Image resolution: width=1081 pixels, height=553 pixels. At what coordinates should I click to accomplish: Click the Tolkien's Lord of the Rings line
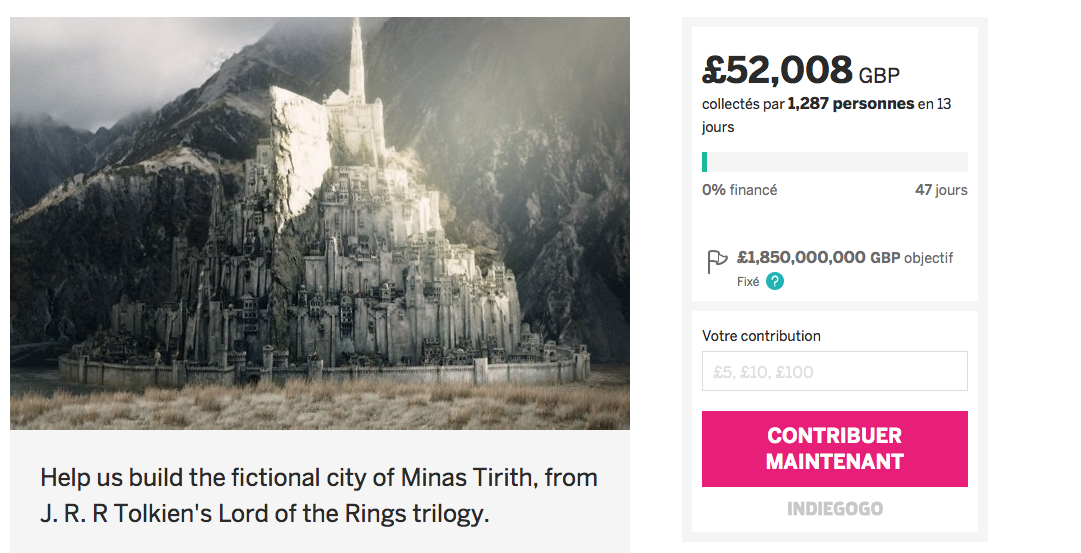click(265, 515)
